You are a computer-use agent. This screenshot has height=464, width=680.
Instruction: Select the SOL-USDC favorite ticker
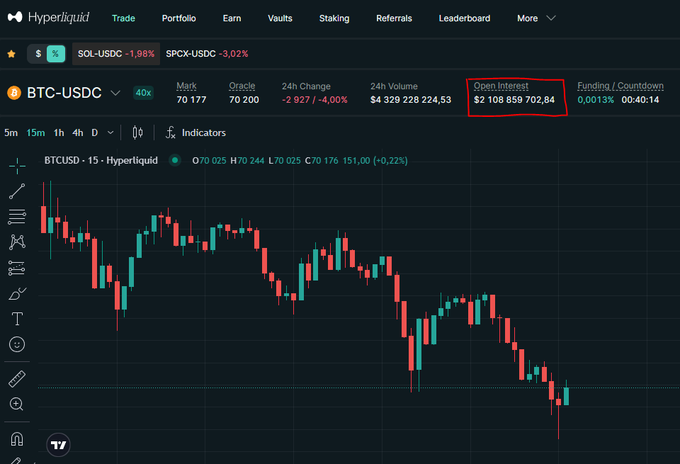[116, 54]
